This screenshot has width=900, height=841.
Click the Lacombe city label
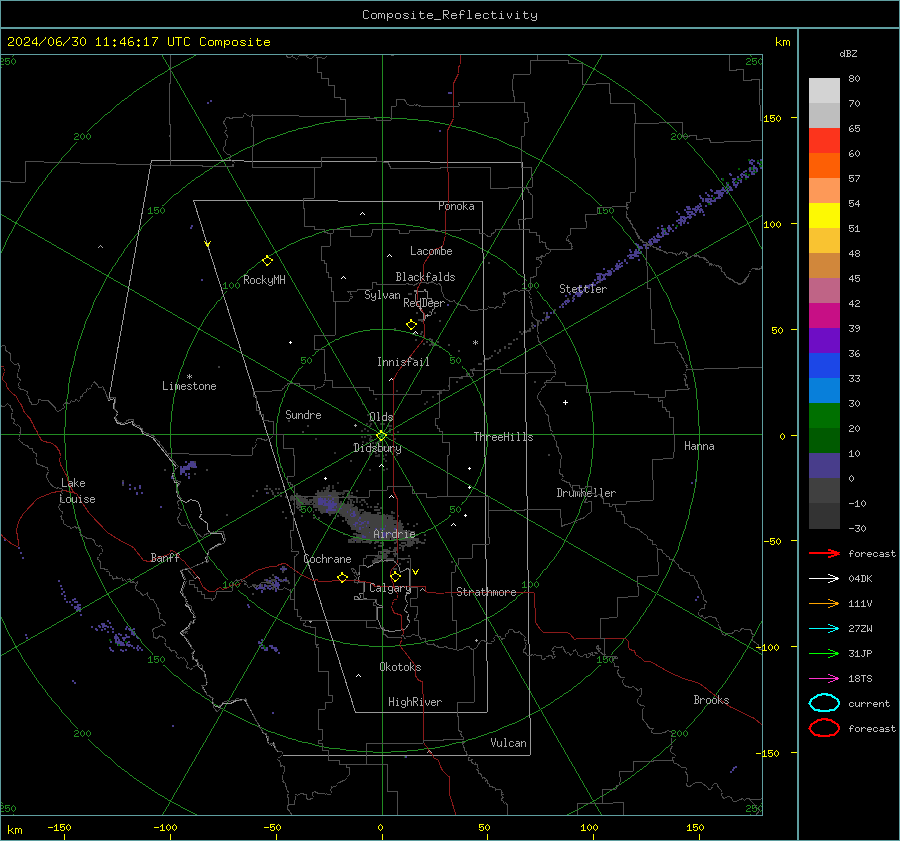(x=431, y=251)
